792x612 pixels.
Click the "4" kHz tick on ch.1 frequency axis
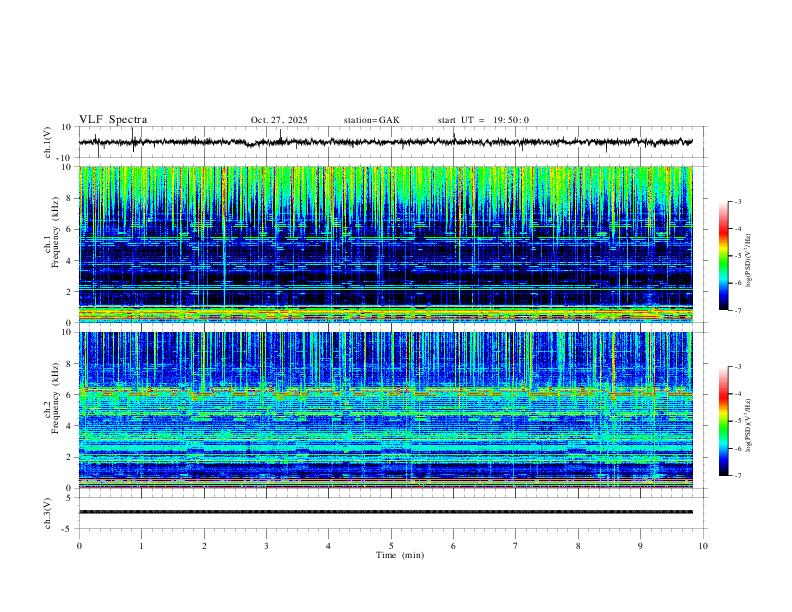(70, 261)
